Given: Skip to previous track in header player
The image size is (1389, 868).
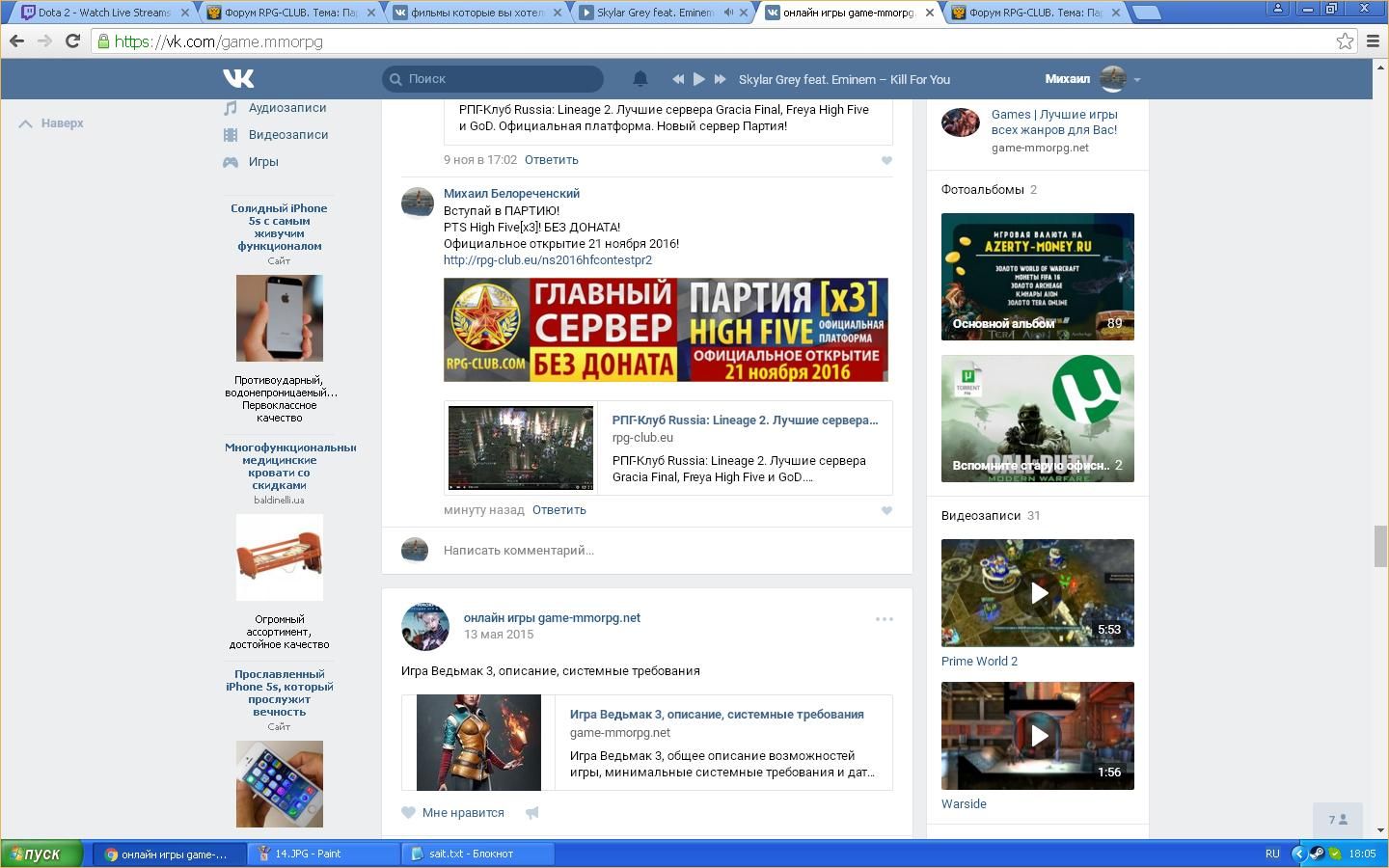Looking at the screenshot, I should [x=678, y=79].
